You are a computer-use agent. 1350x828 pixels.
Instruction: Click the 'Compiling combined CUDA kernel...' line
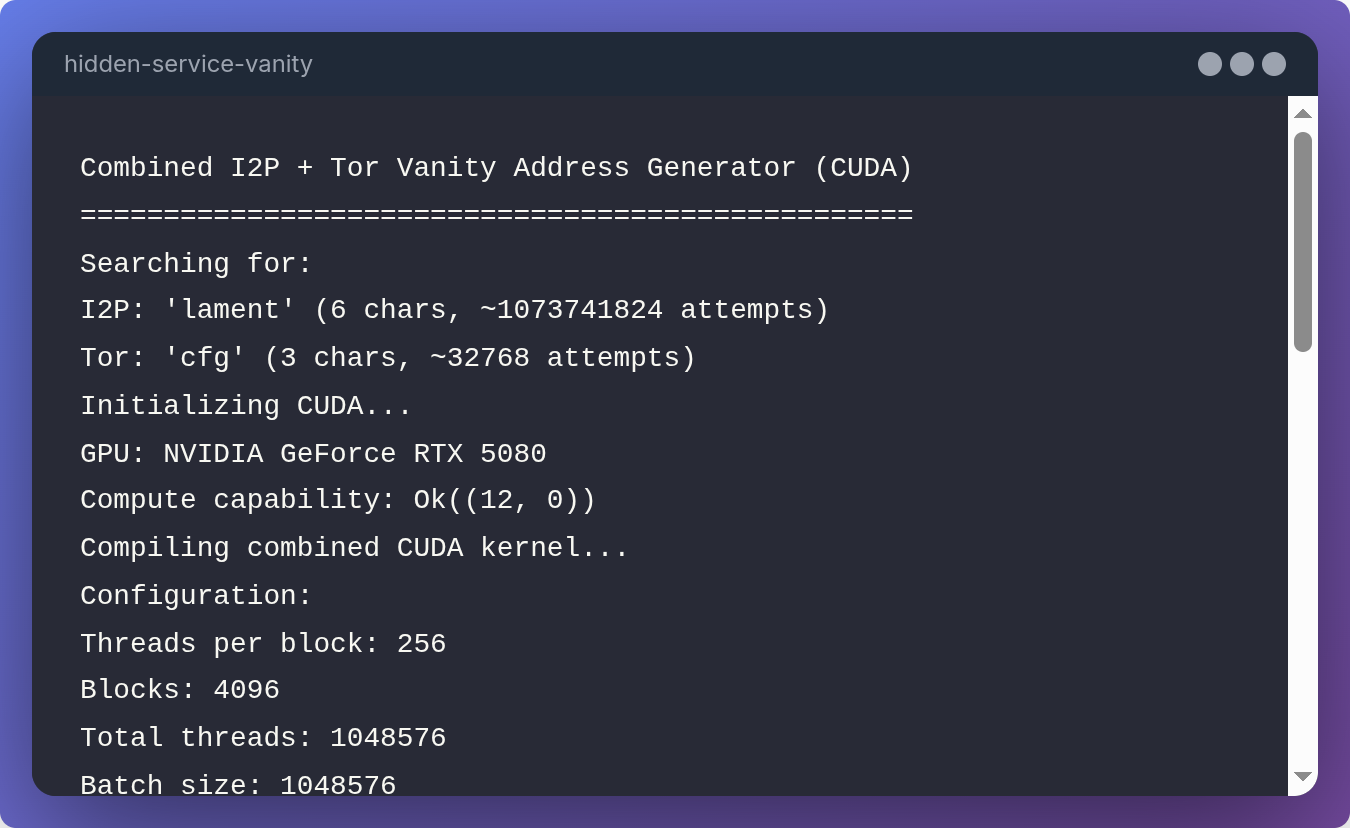354,548
